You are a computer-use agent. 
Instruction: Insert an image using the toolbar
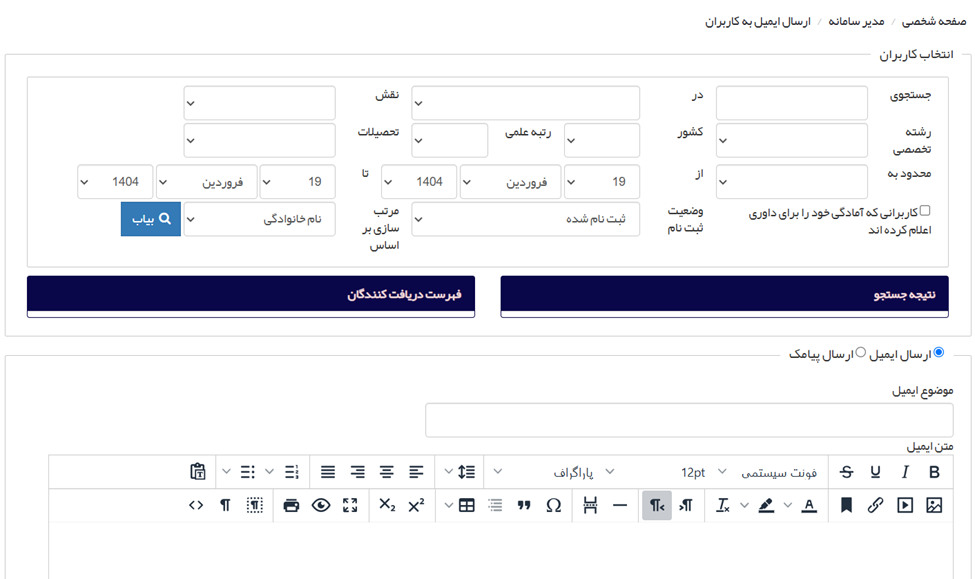(x=934, y=506)
